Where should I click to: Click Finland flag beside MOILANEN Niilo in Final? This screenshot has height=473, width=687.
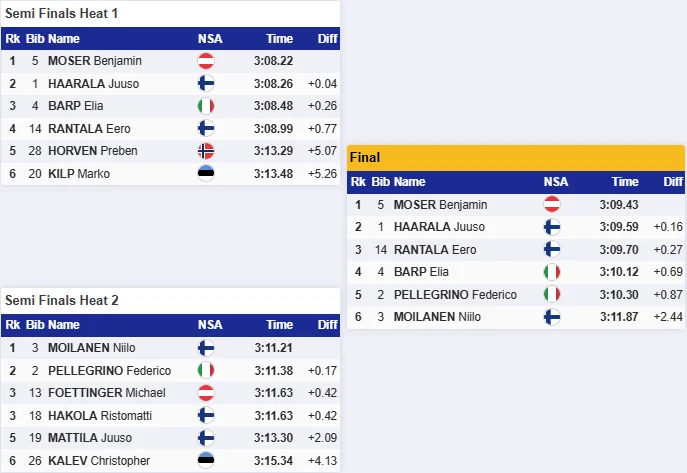tap(552, 317)
